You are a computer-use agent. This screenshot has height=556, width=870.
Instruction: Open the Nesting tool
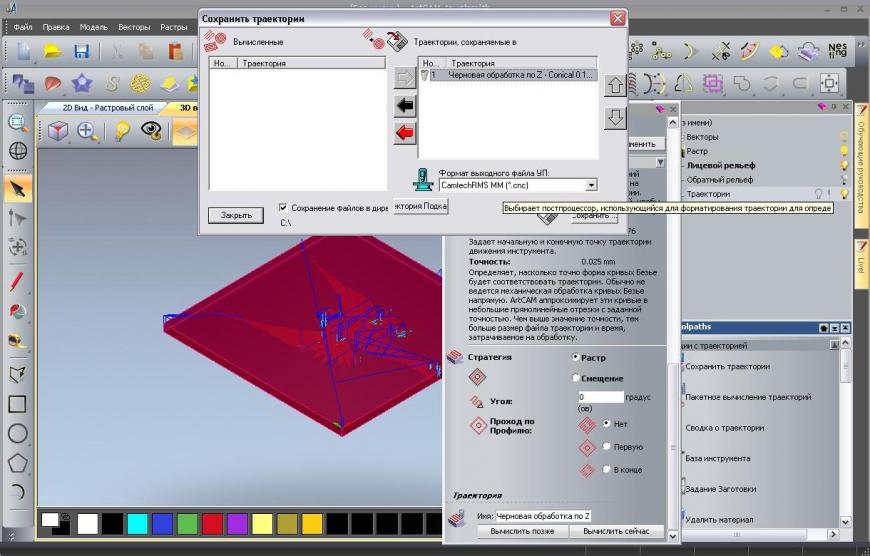click(x=837, y=52)
